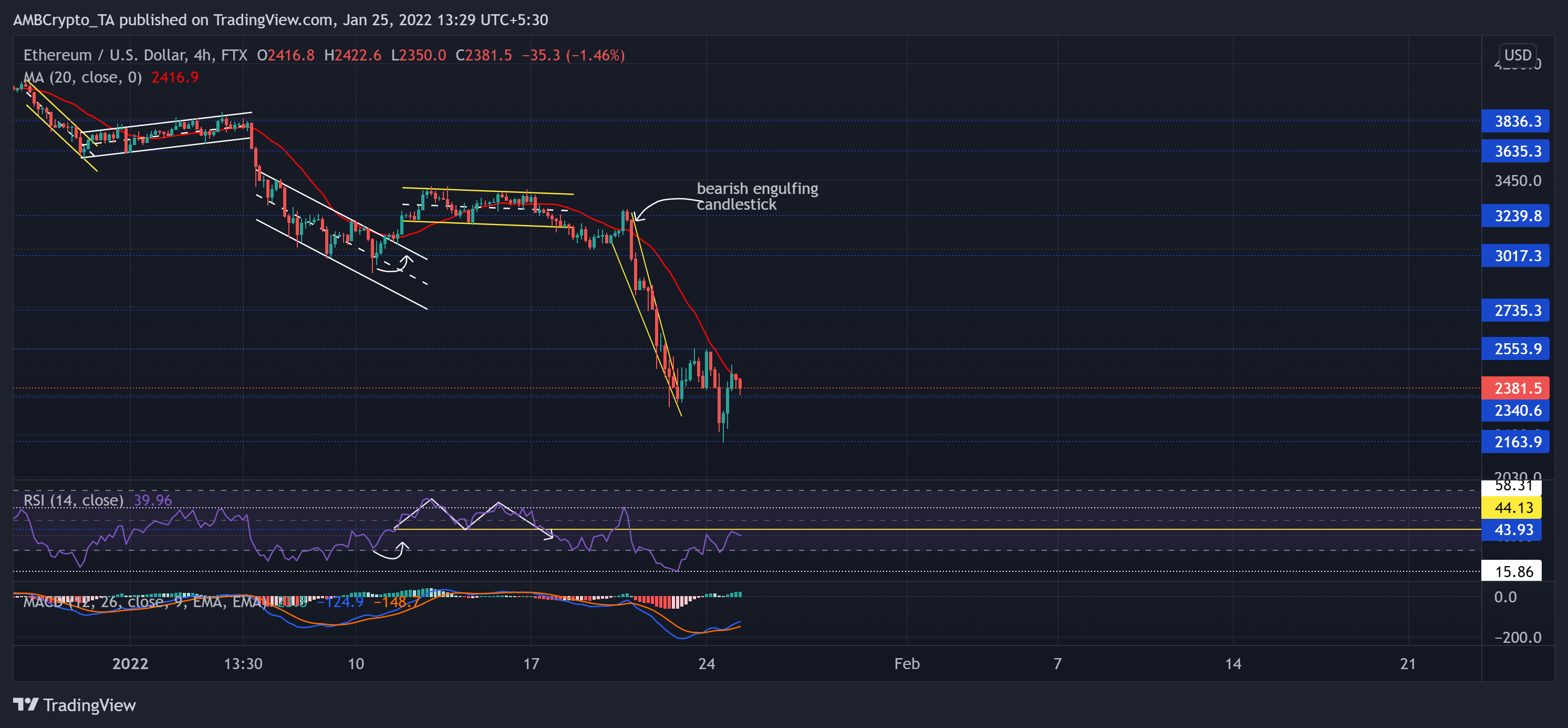Viewport: 1568px width, 728px height.
Task: Click the 17 date axis label
Action: pyautogui.click(x=531, y=664)
